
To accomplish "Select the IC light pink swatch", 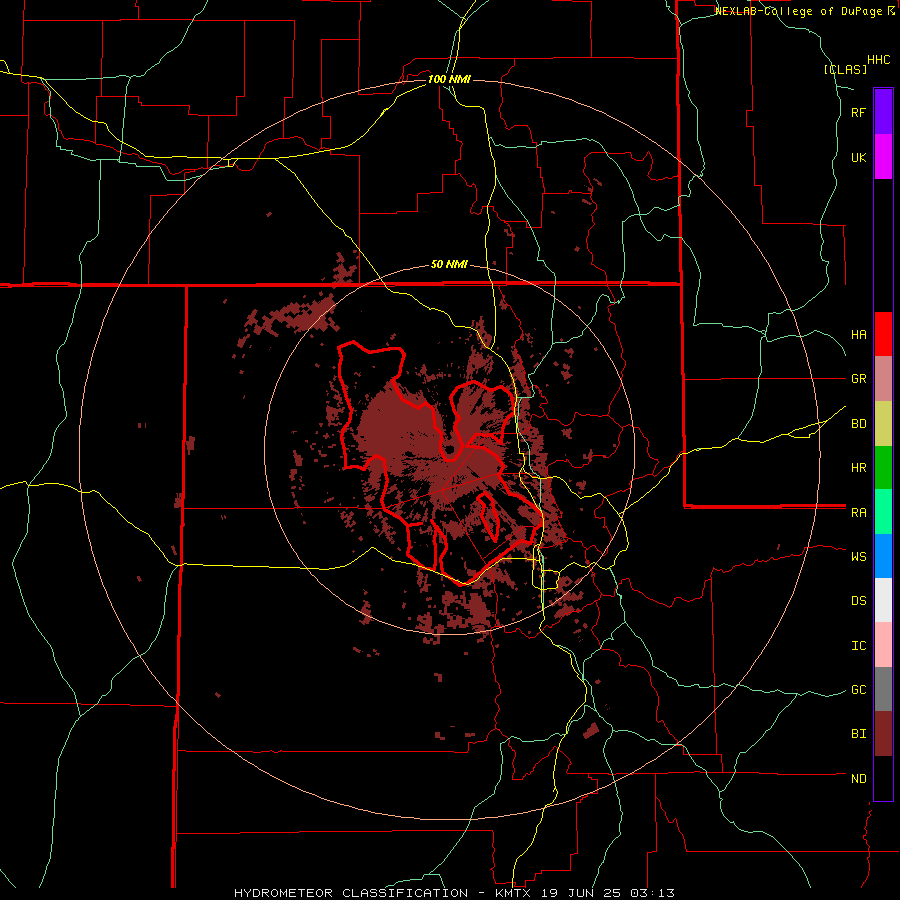I will click(x=883, y=645).
